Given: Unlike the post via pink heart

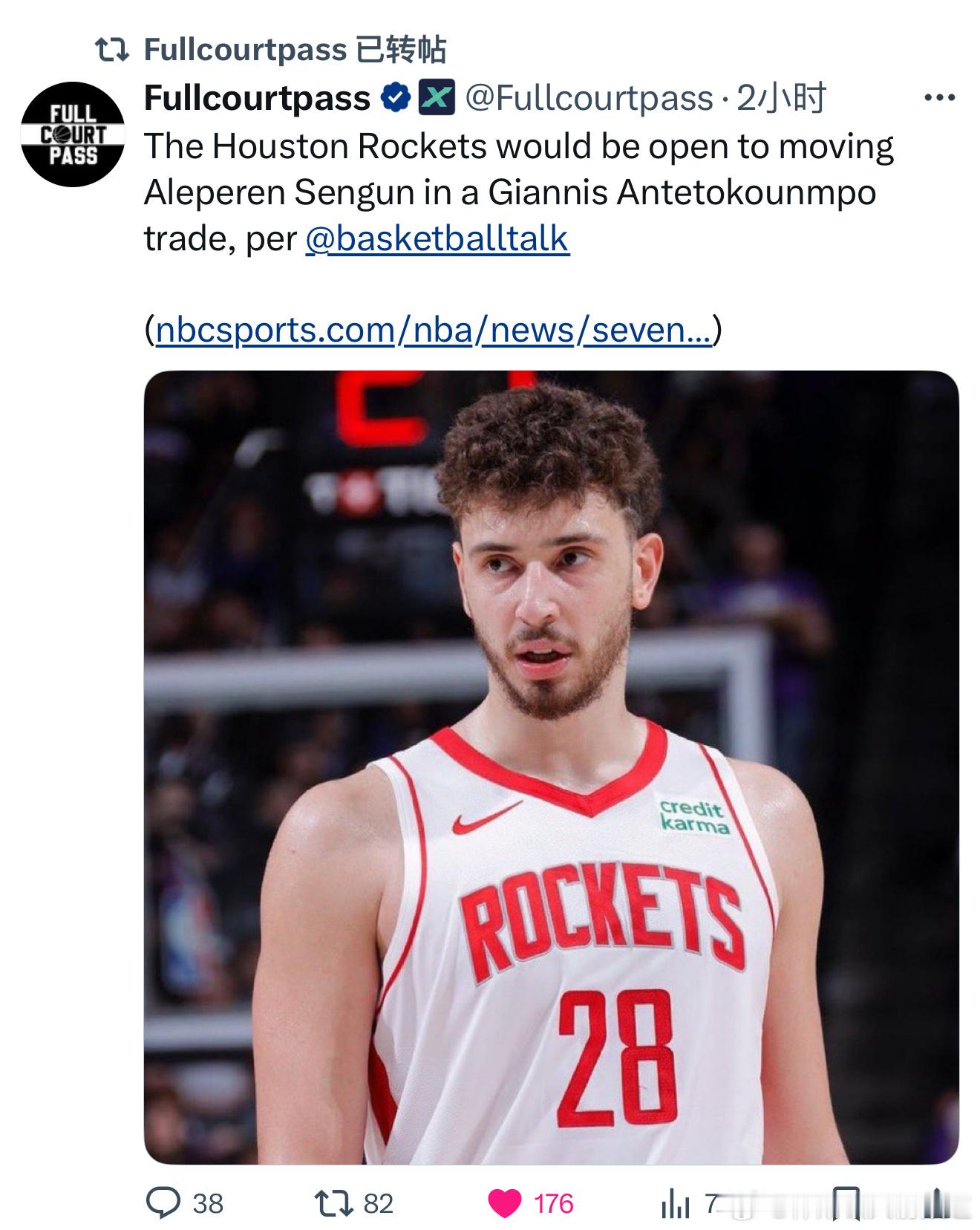Looking at the screenshot, I should (505, 1203).
